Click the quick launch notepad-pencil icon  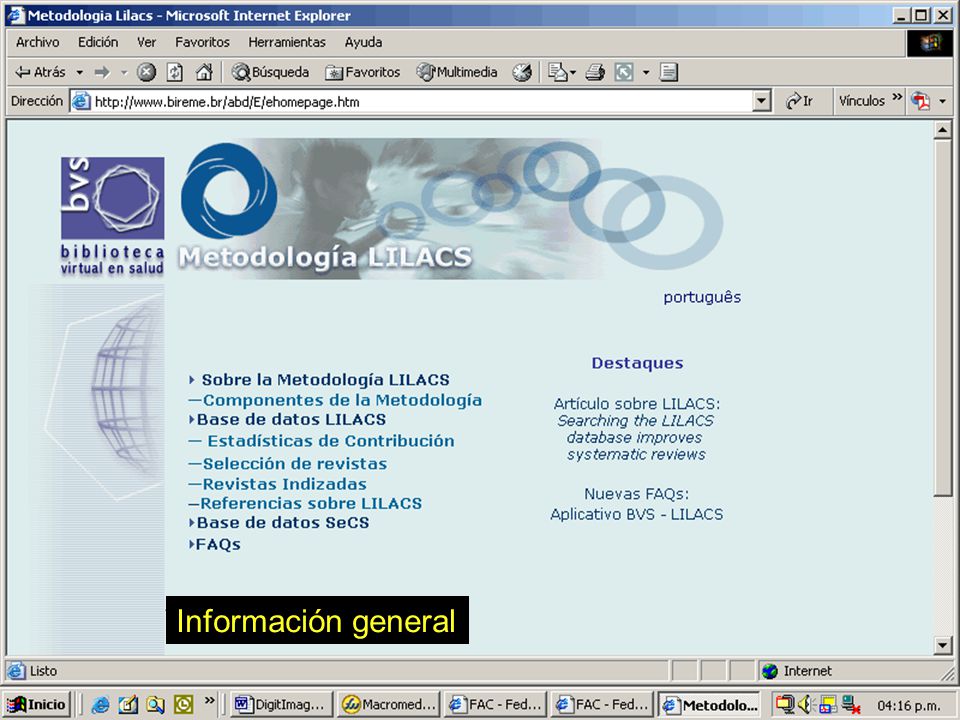128,705
